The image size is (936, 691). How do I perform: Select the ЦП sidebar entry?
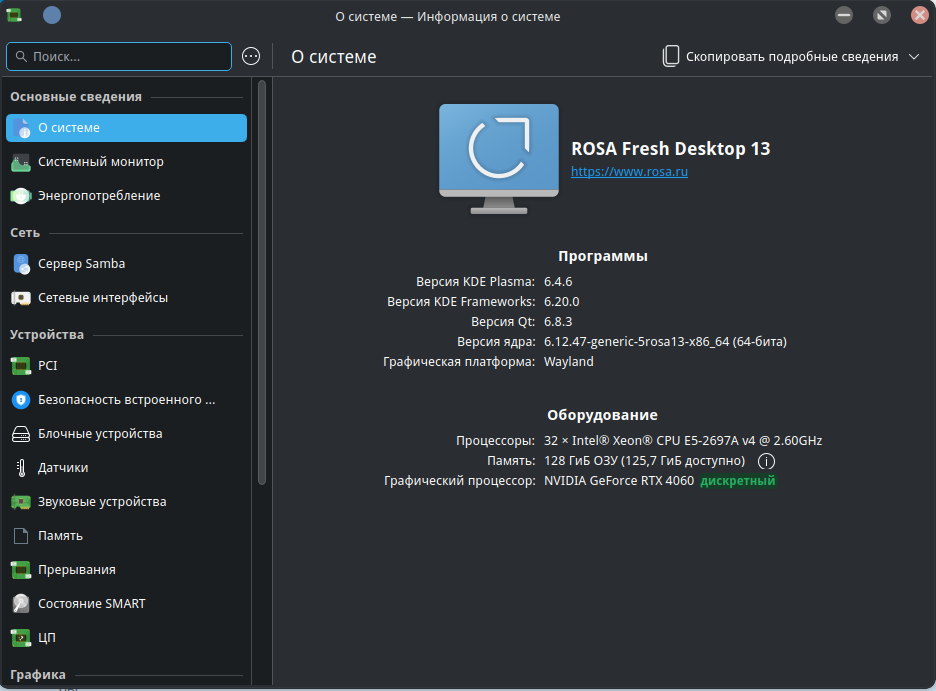point(47,638)
